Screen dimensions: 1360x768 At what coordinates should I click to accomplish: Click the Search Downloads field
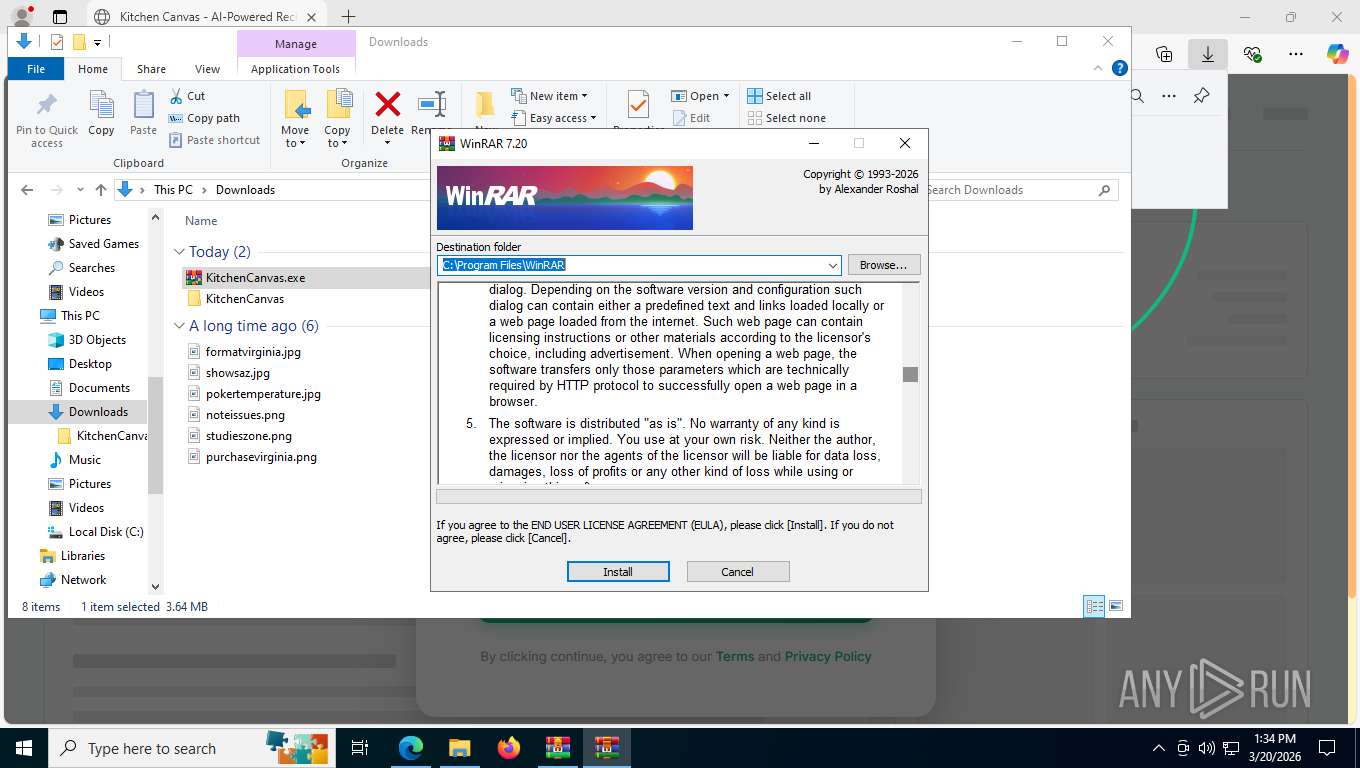pos(1018,190)
